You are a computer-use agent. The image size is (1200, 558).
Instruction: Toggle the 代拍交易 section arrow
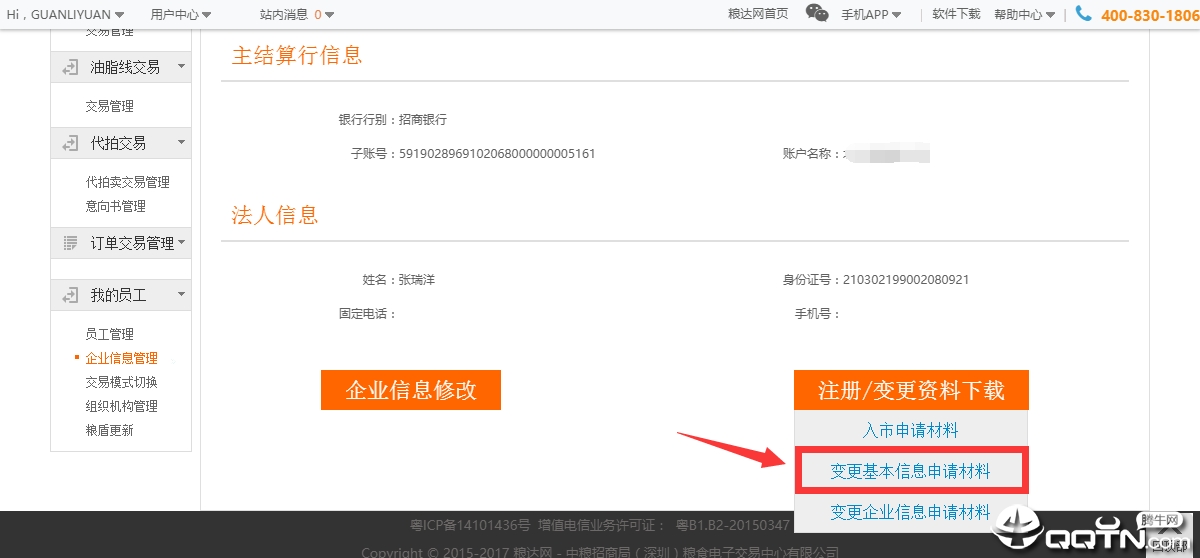[x=181, y=143]
